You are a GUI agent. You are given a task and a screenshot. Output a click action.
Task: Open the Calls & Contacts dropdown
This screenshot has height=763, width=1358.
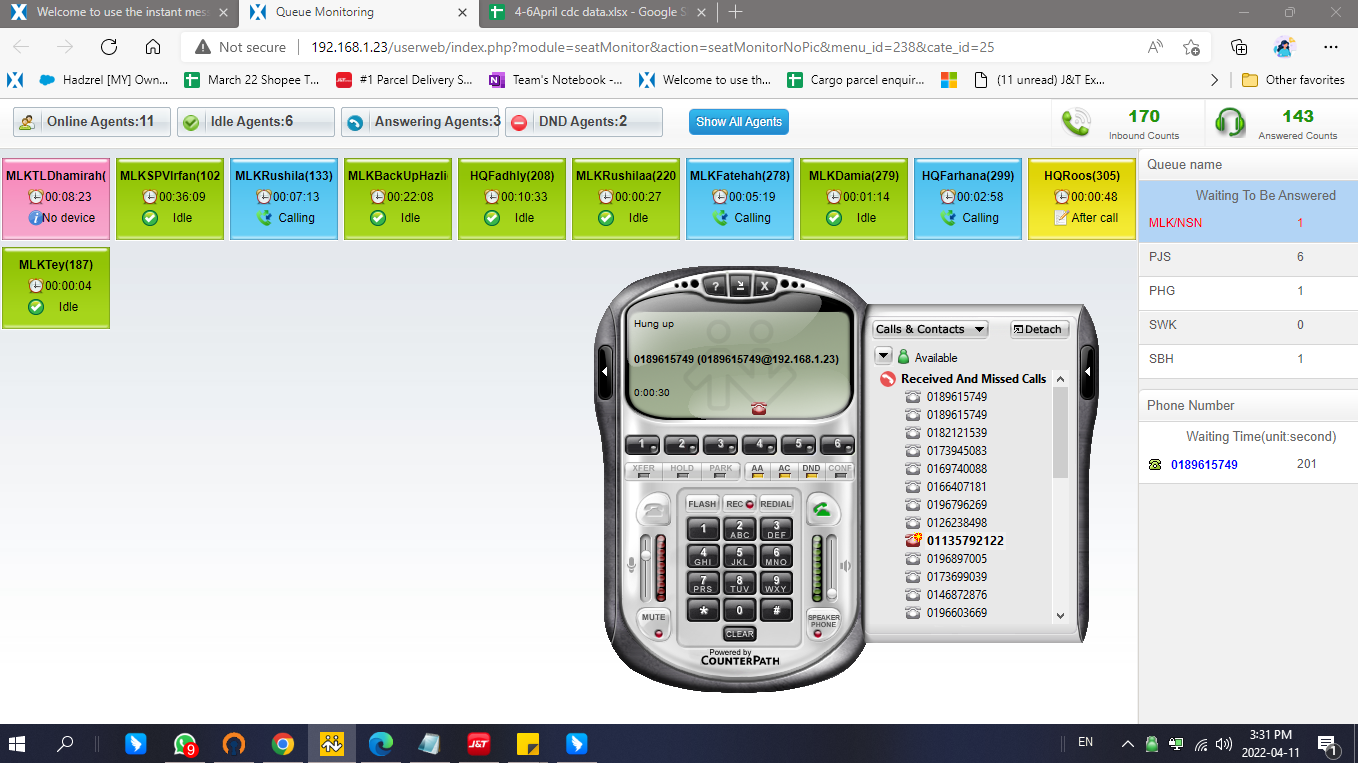(x=929, y=329)
